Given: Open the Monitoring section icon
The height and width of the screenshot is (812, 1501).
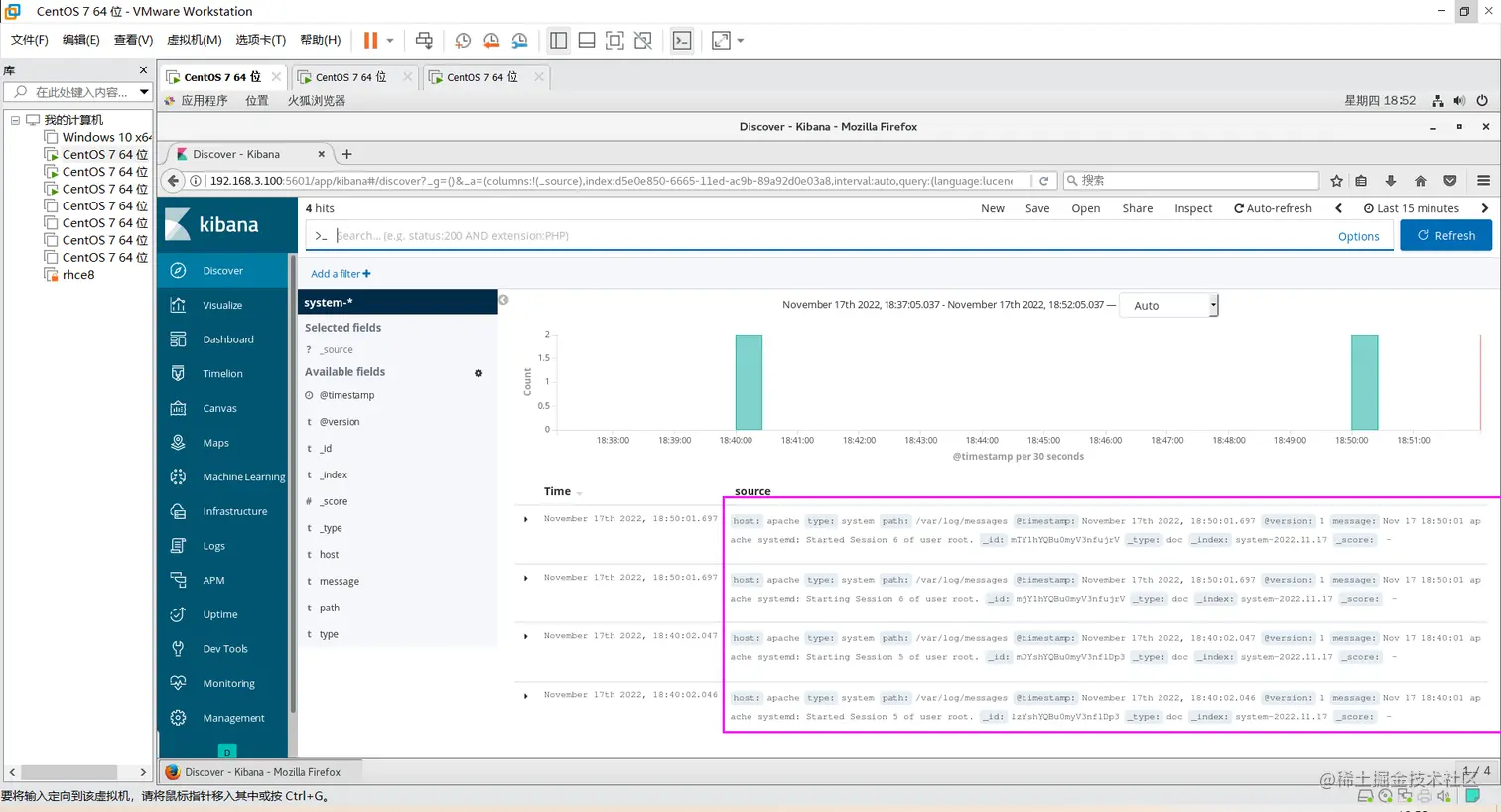Looking at the screenshot, I should pos(178,683).
